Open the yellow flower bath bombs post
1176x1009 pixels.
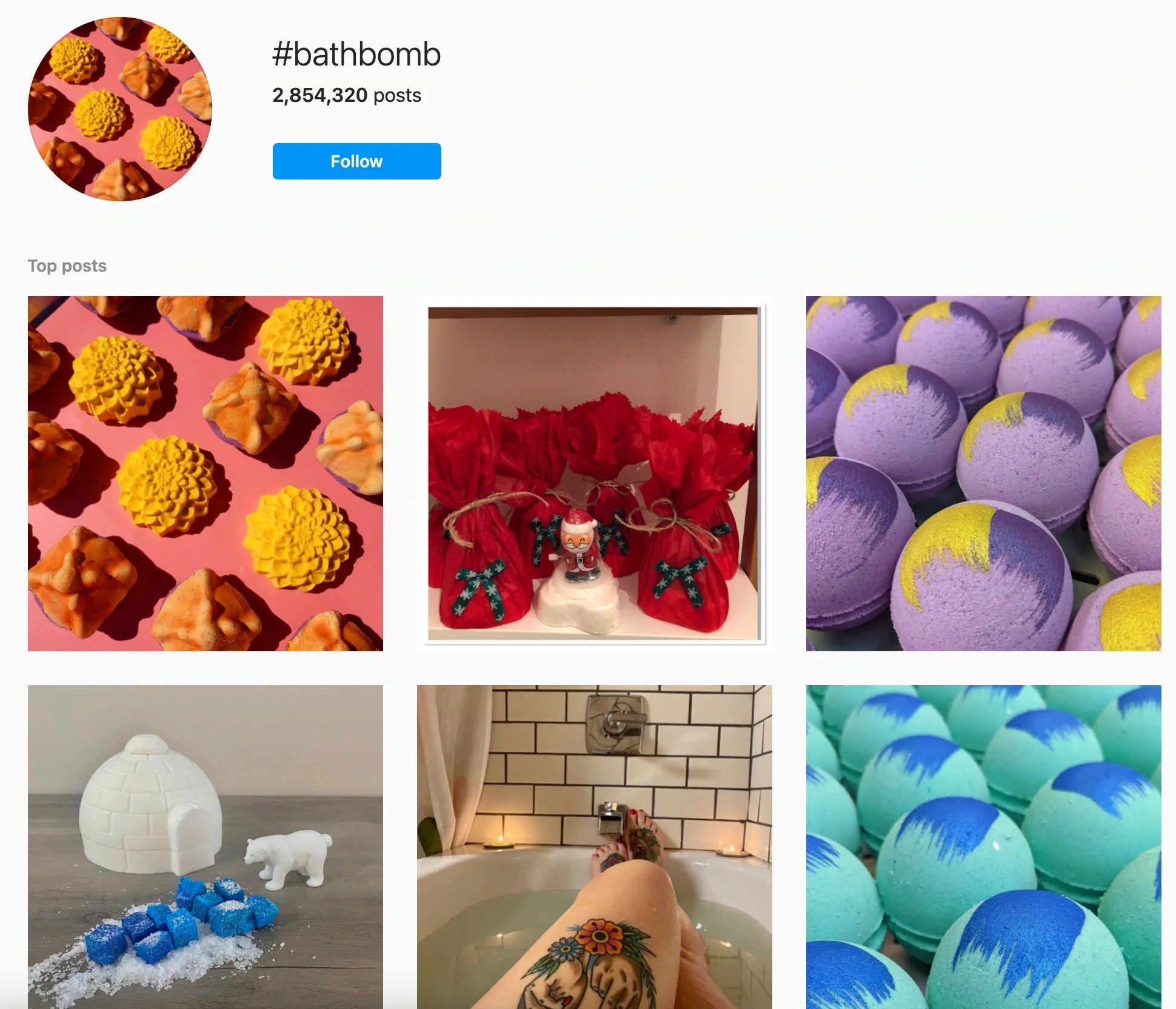[205, 474]
